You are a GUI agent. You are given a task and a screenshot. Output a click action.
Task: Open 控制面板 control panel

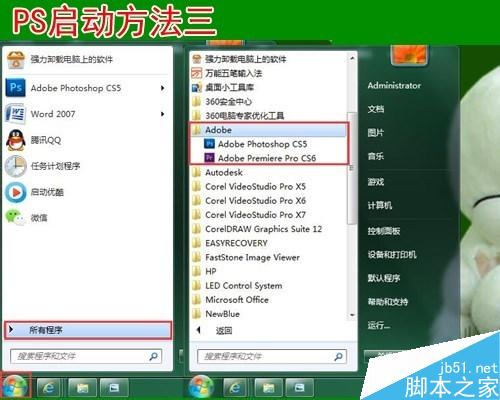pyautogui.click(x=384, y=231)
